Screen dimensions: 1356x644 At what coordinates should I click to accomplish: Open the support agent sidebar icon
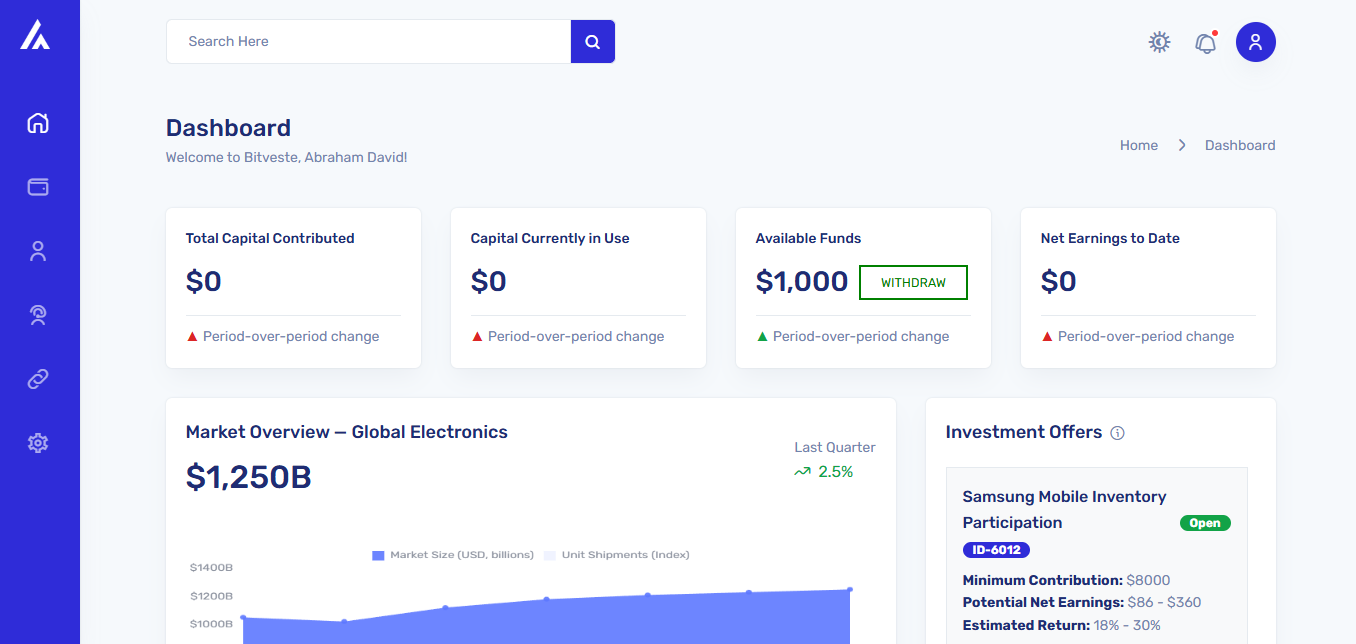click(x=38, y=315)
